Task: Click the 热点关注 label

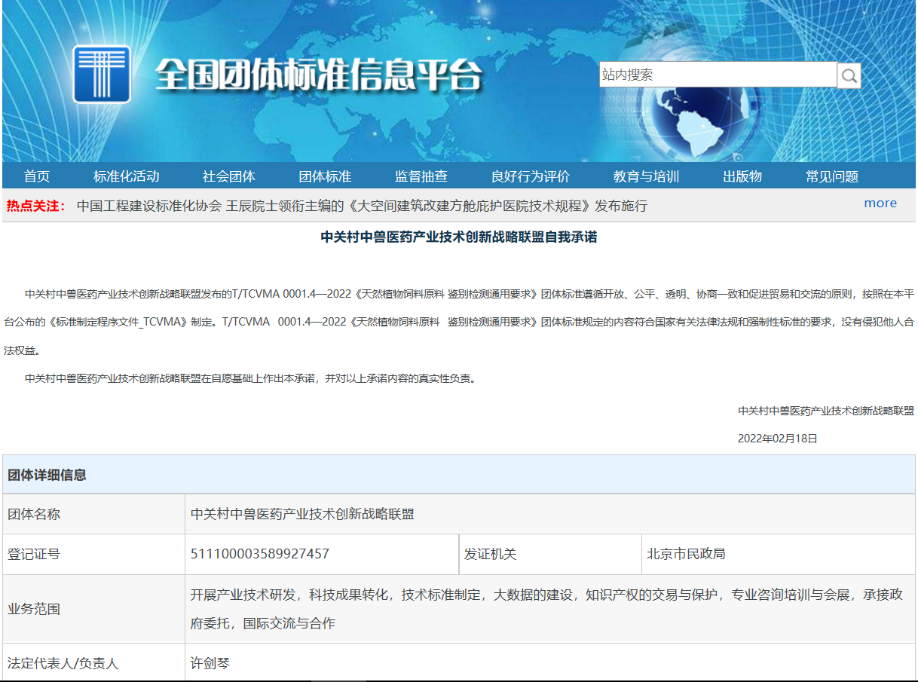Action: click(x=35, y=206)
